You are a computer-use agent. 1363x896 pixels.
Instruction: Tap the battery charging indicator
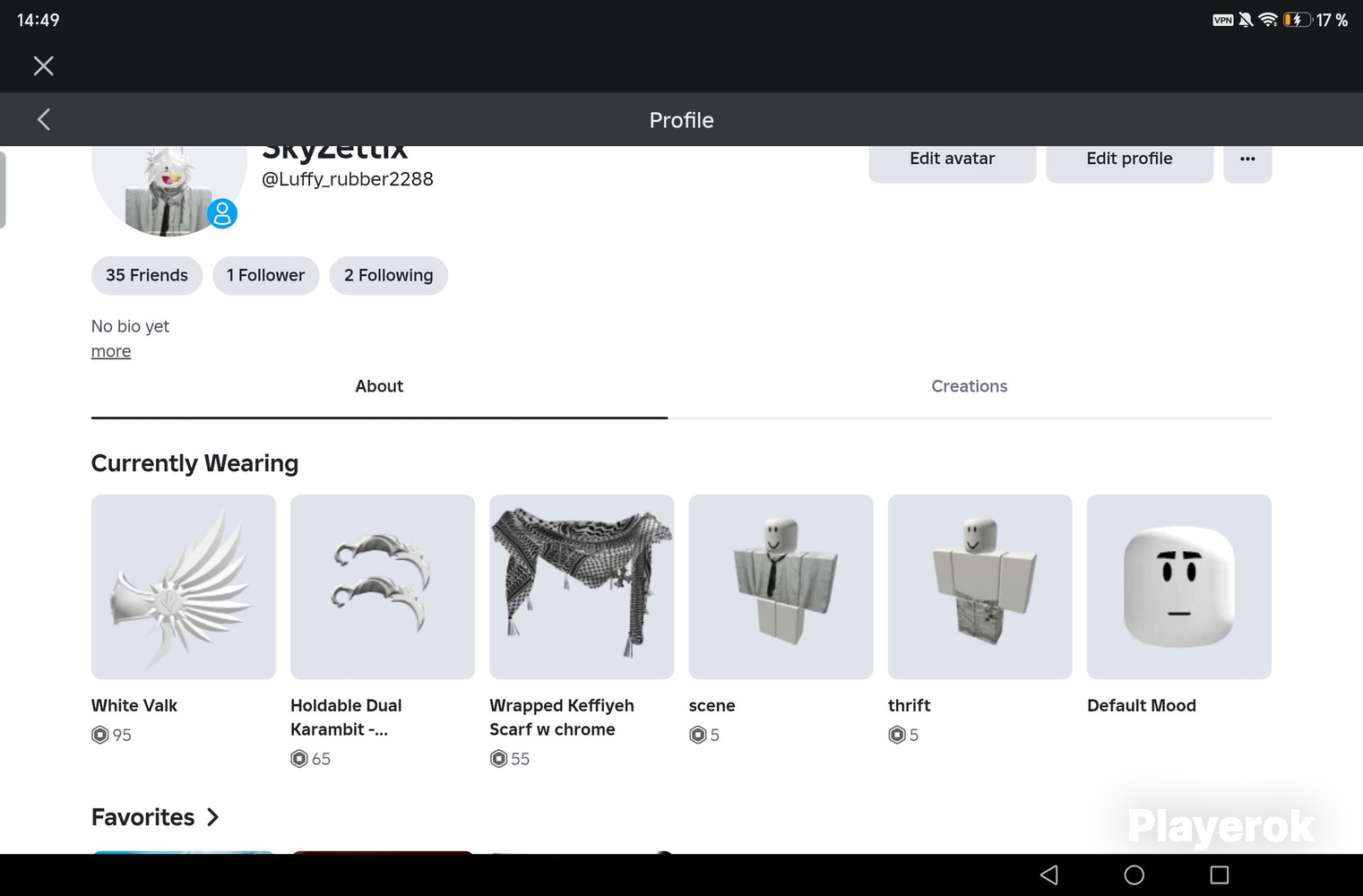coord(1297,20)
